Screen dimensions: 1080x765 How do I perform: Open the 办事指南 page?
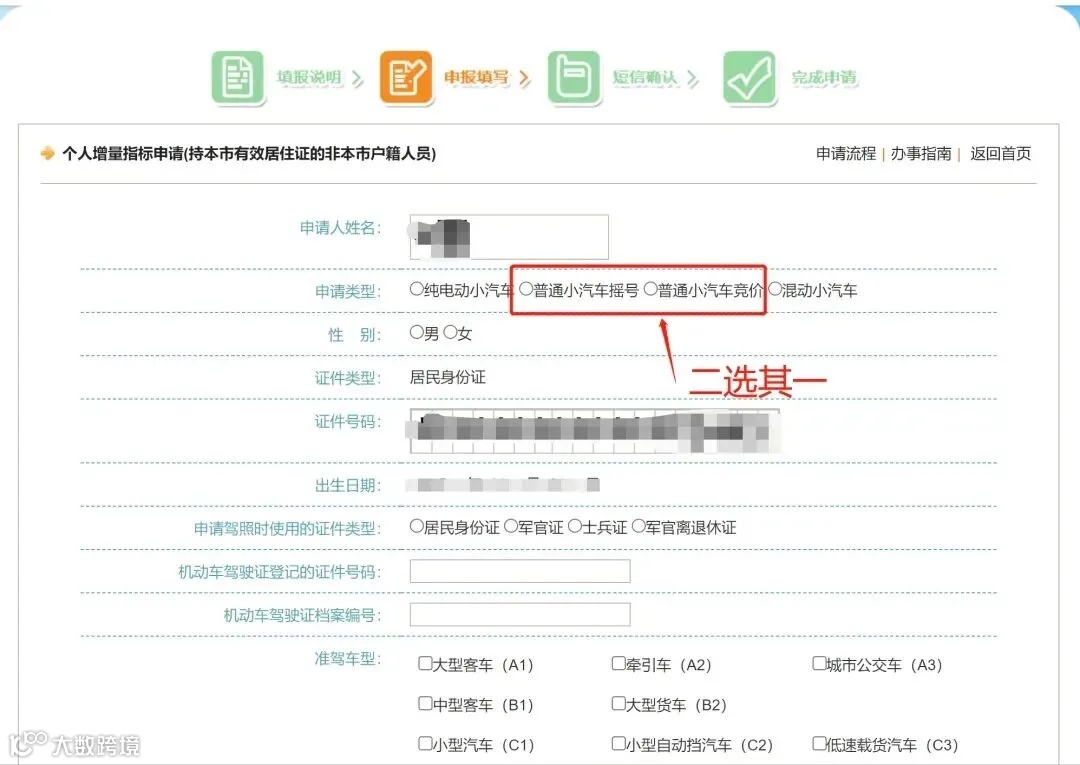click(x=921, y=154)
